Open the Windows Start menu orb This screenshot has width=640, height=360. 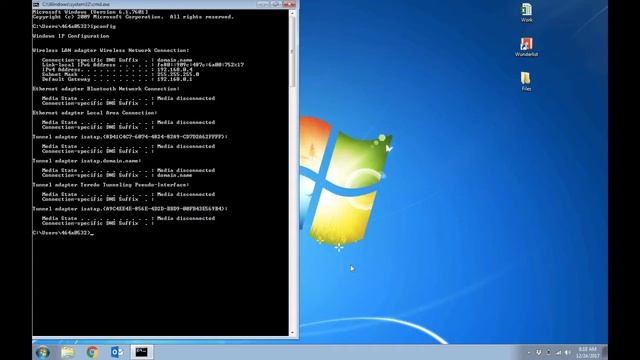(x=43, y=352)
